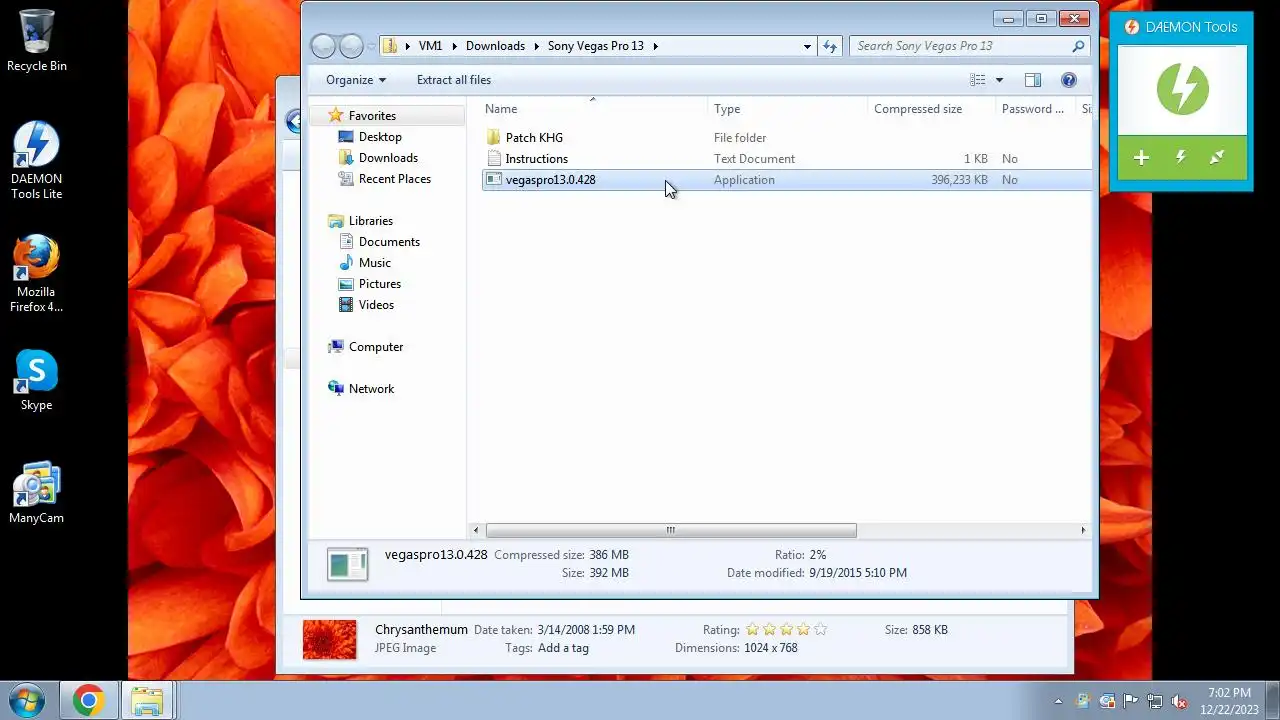Viewport: 1280px width, 720px height.
Task: Sort by Compressed size column header
Action: coord(931,109)
